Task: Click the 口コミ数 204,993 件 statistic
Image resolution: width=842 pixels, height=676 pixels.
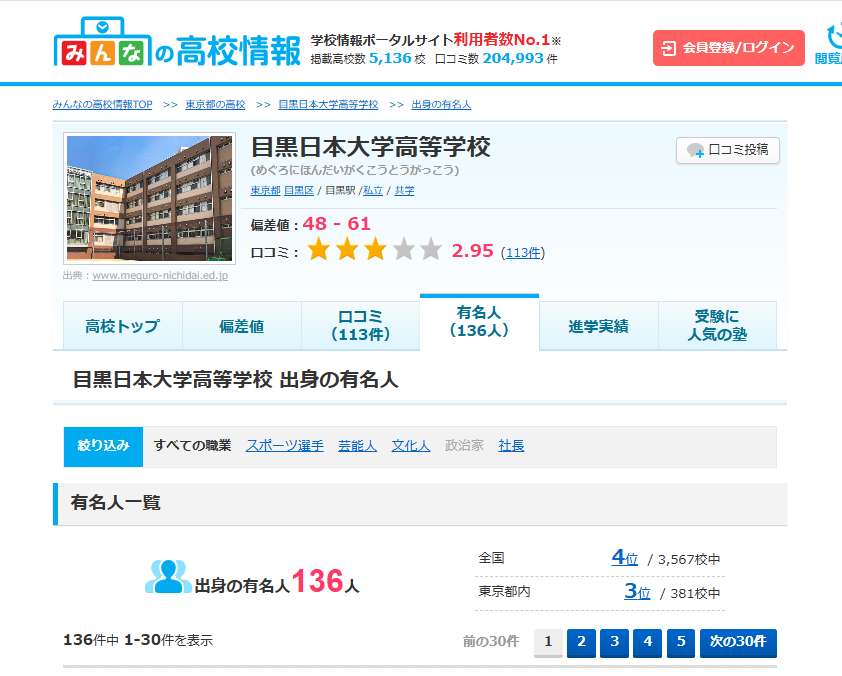Action: pyautogui.click(x=497, y=59)
